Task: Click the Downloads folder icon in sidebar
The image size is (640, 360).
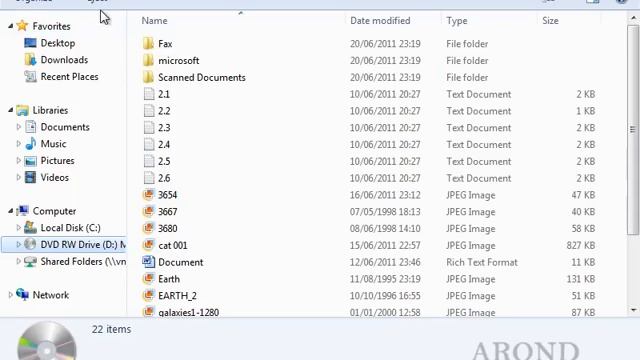Action: click(x=30, y=60)
